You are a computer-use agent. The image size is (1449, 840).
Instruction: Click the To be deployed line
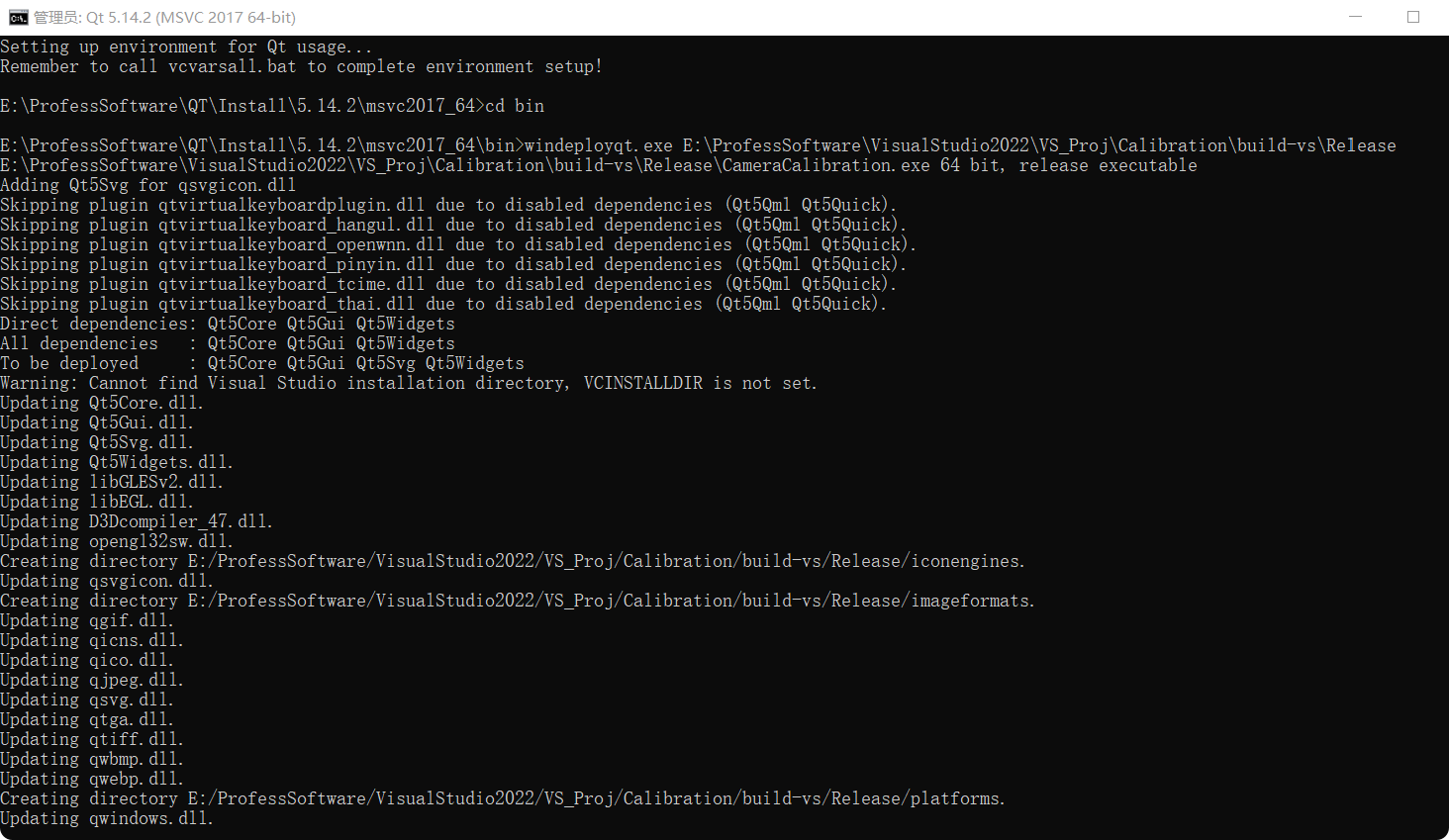click(262, 363)
